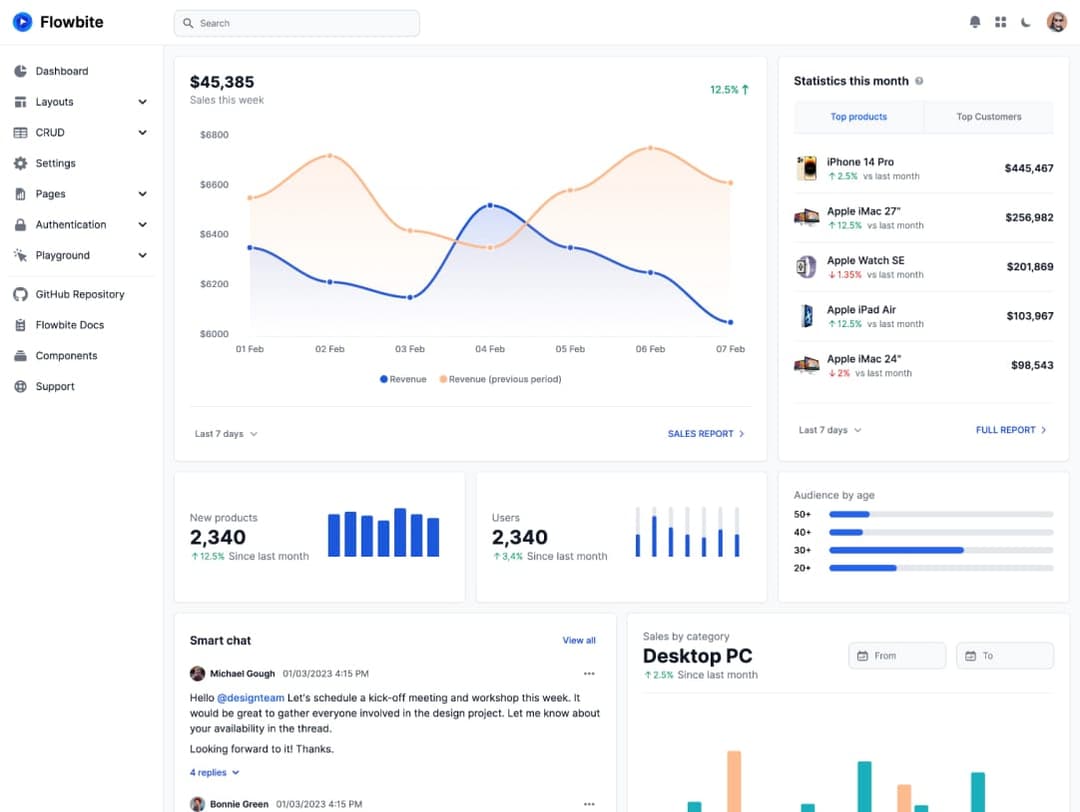Click the 30+ audience age progress bar
The width and height of the screenshot is (1080, 812).
(x=940, y=550)
